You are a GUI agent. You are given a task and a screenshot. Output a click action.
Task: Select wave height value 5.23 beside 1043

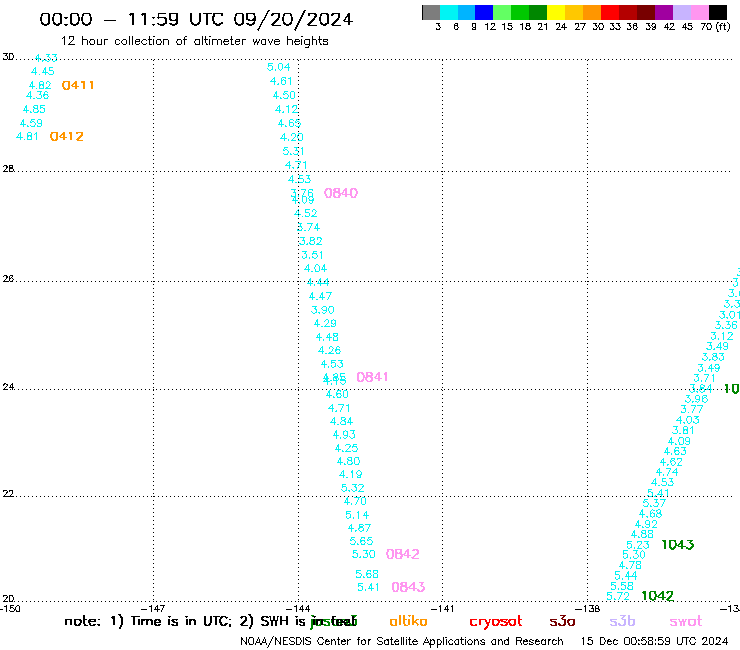(x=638, y=545)
